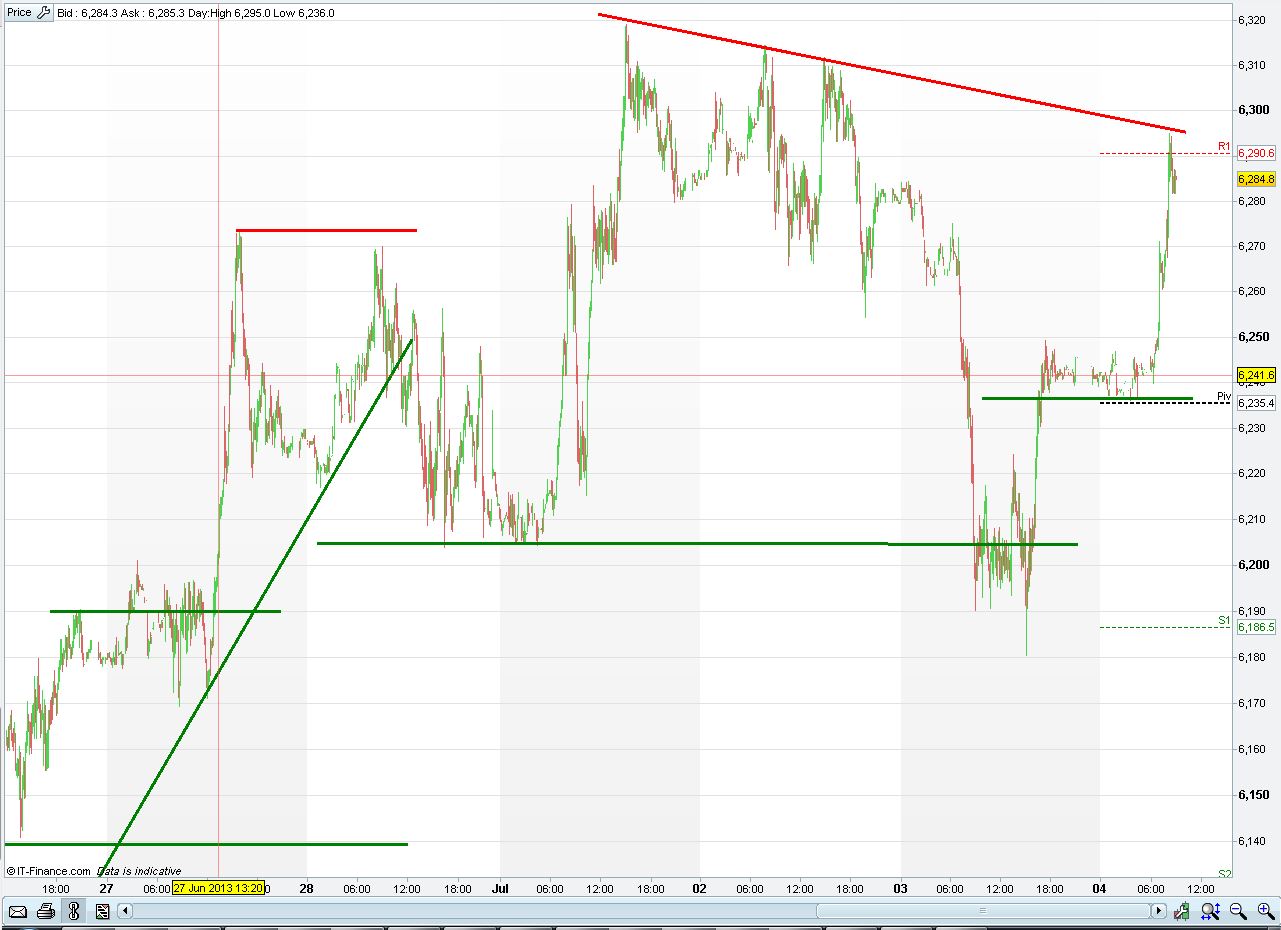This screenshot has height=930, width=1281.
Task: Click the auto-fit zoom arrows icon
Action: tap(1210, 911)
